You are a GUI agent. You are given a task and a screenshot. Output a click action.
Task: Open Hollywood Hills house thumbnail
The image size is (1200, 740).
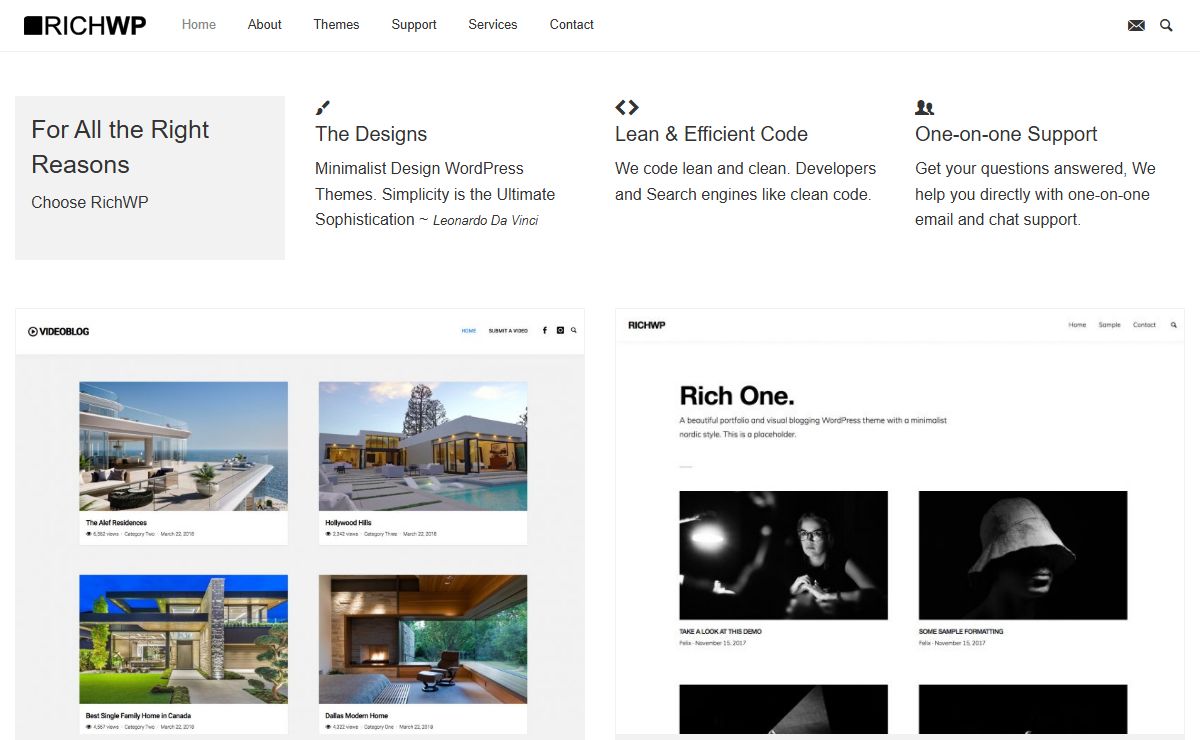(423, 446)
